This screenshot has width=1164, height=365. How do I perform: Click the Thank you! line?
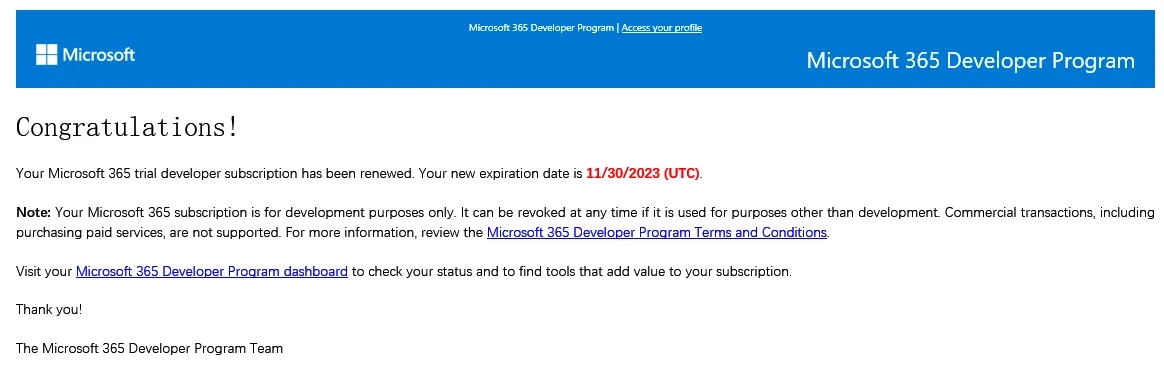tap(49, 309)
